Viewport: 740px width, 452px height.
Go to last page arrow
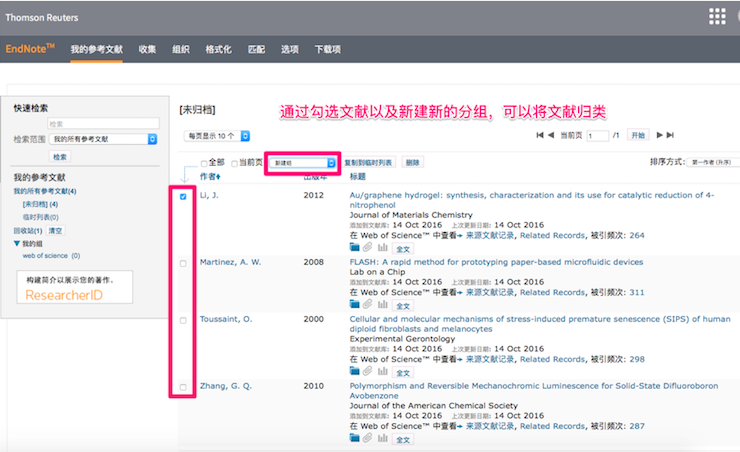click(670, 135)
